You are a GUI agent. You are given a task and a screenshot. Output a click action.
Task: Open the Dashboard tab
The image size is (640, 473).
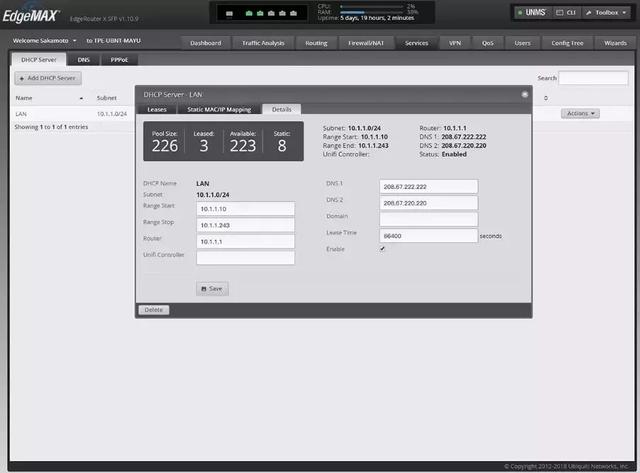click(206, 43)
